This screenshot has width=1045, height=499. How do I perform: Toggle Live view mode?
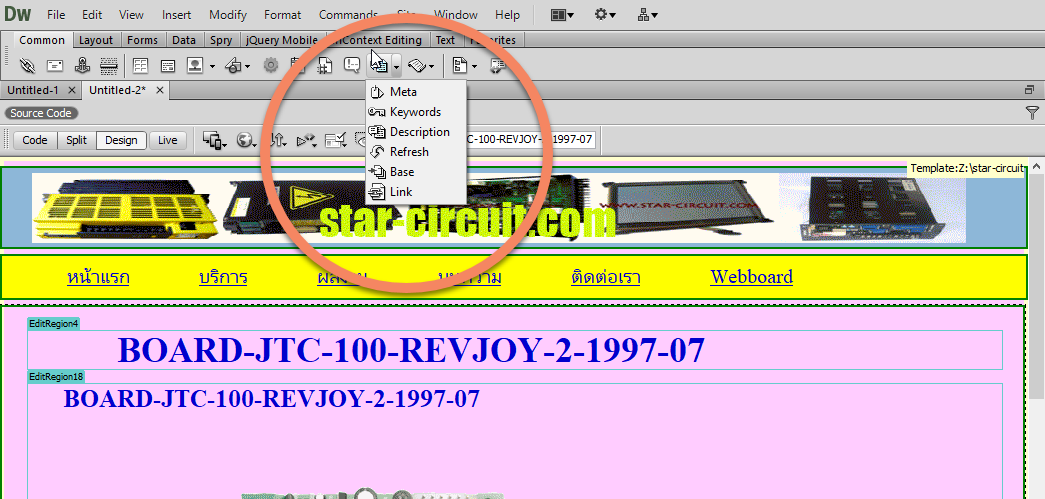167,140
